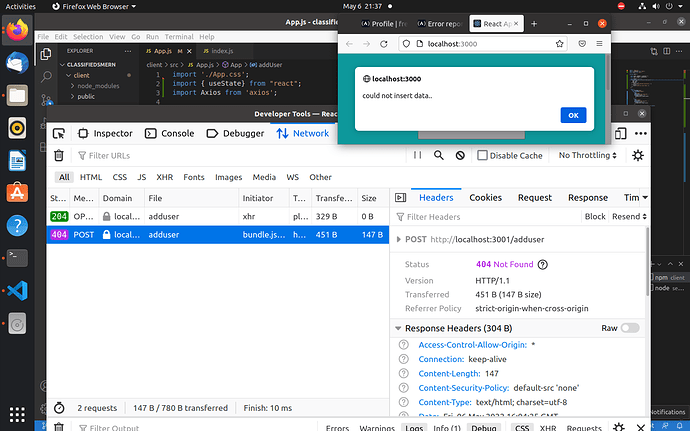Clear network log with trash icon
Viewport: 690px width, 431px height.
pyautogui.click(x=59, y=155)
